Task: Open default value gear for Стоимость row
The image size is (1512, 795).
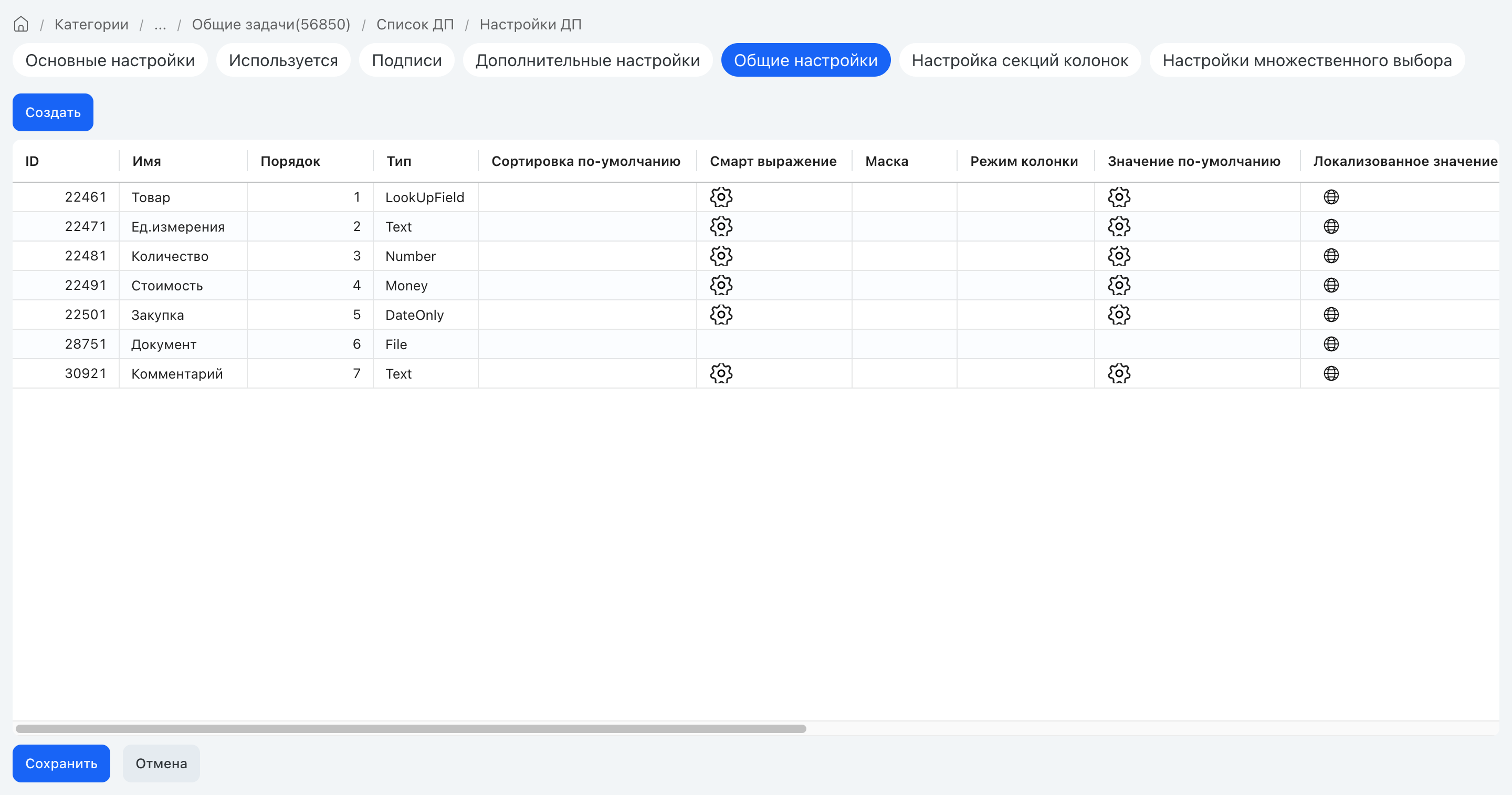Action: (1119, 285)
